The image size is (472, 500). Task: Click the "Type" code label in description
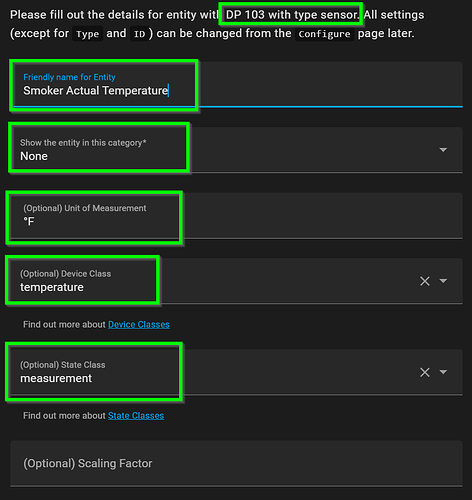point(87,34)
